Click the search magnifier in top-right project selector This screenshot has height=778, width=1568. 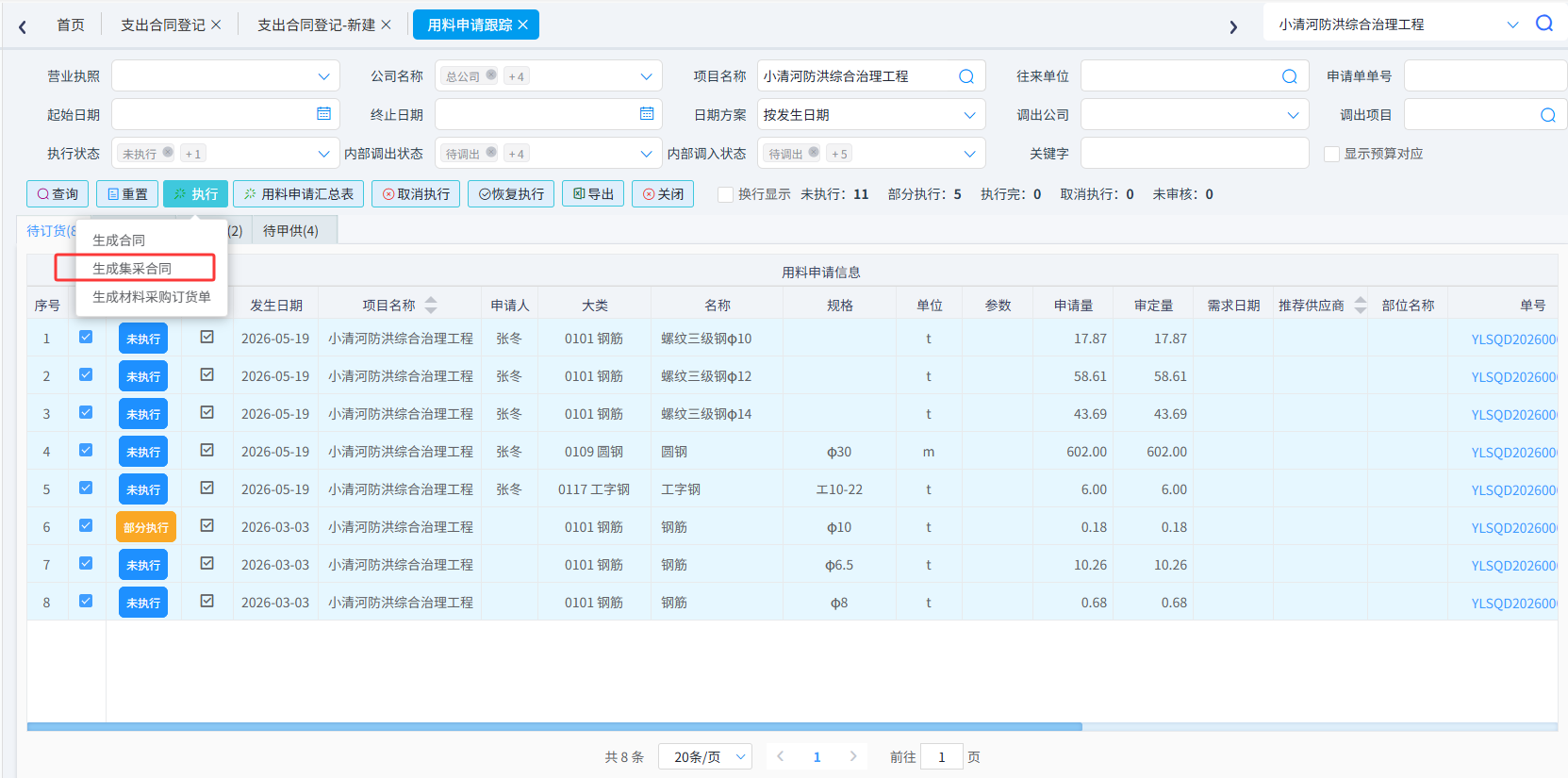[1543, 24]
